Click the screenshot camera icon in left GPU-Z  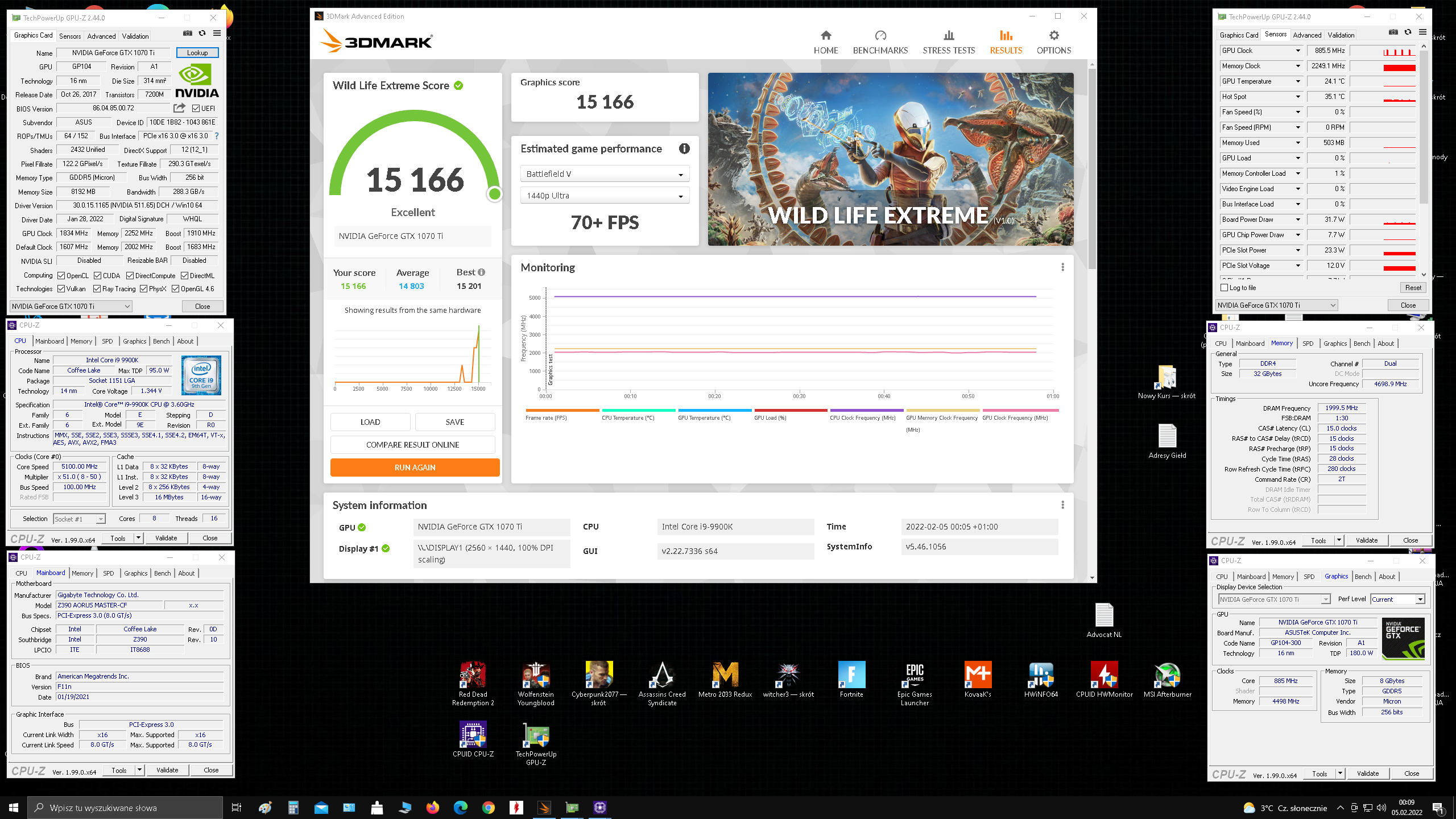187,34
